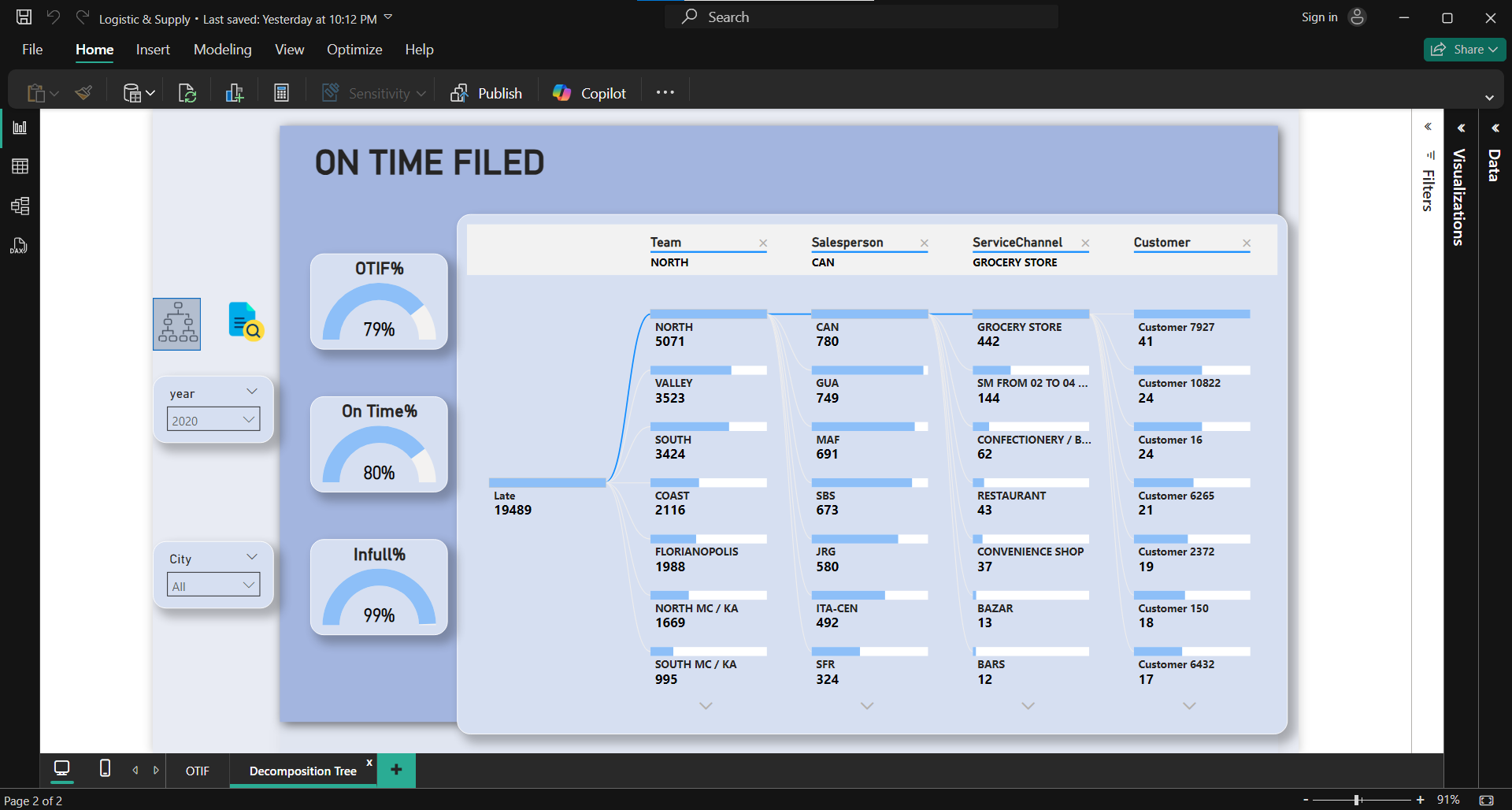Open the File menu
Screen dimensions: 1512x810
coord(32,50)
